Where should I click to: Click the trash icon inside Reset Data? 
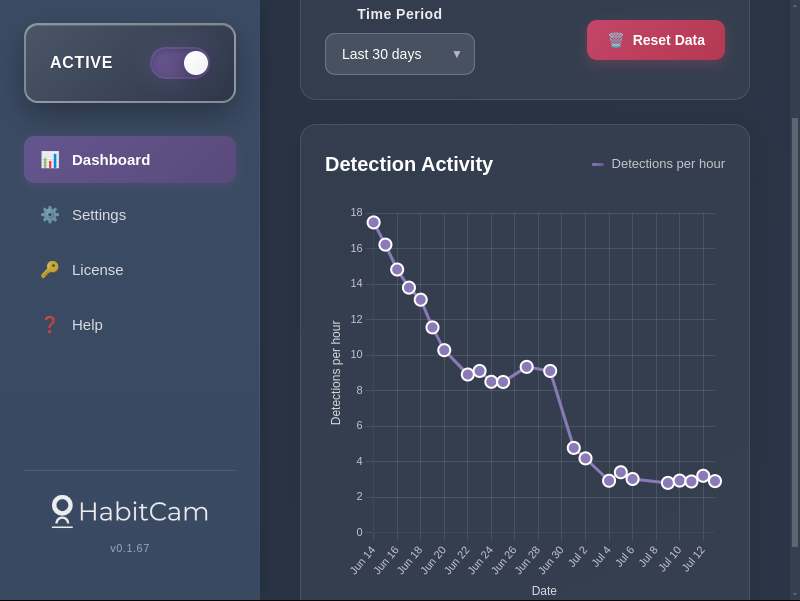point(614,40)
